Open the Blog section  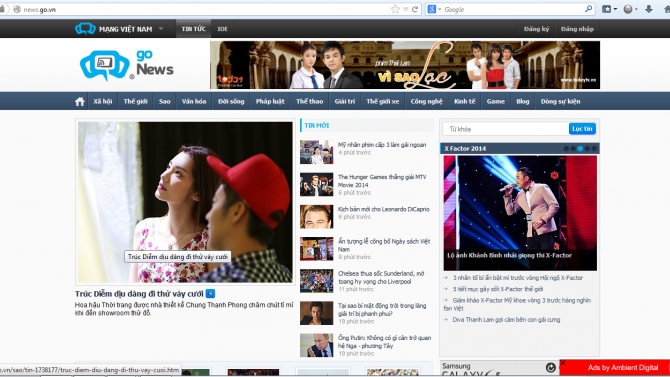coord(523,101)
